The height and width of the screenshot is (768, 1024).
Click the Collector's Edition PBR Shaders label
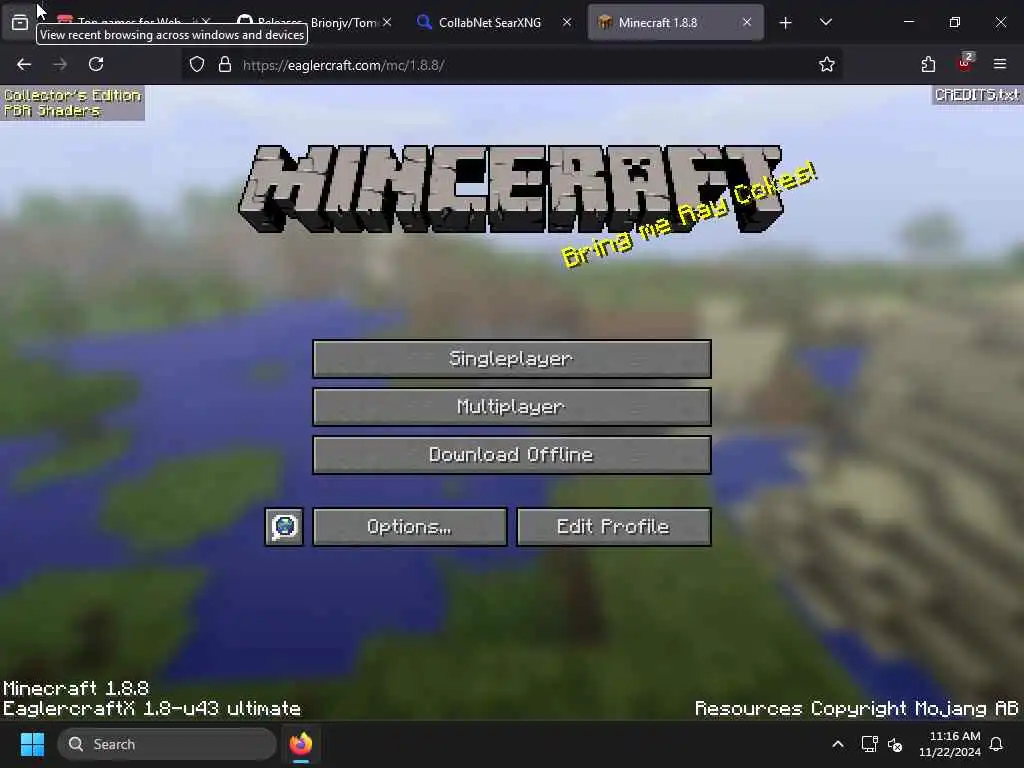[x=72, y=103]
